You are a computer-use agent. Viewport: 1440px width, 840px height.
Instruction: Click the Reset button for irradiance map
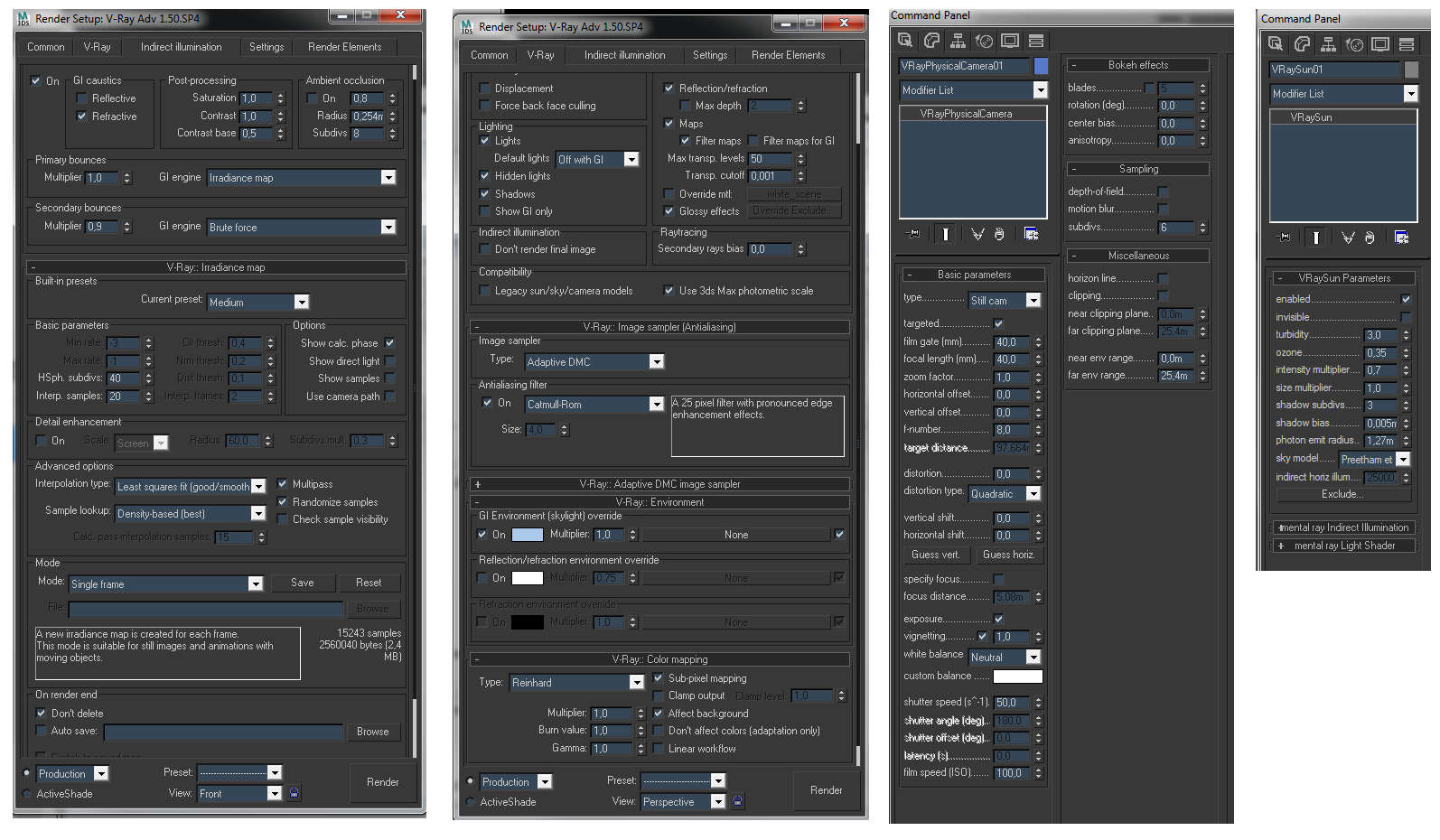click(x=369, y=583)
